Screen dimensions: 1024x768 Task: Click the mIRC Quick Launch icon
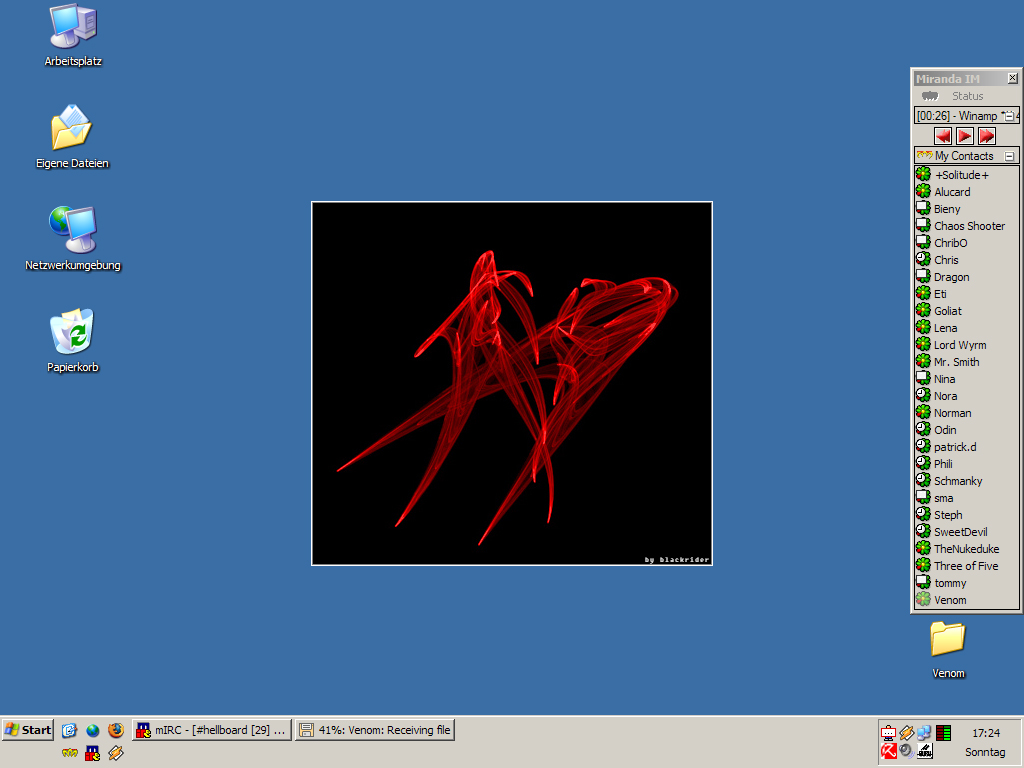coord(92,752)
